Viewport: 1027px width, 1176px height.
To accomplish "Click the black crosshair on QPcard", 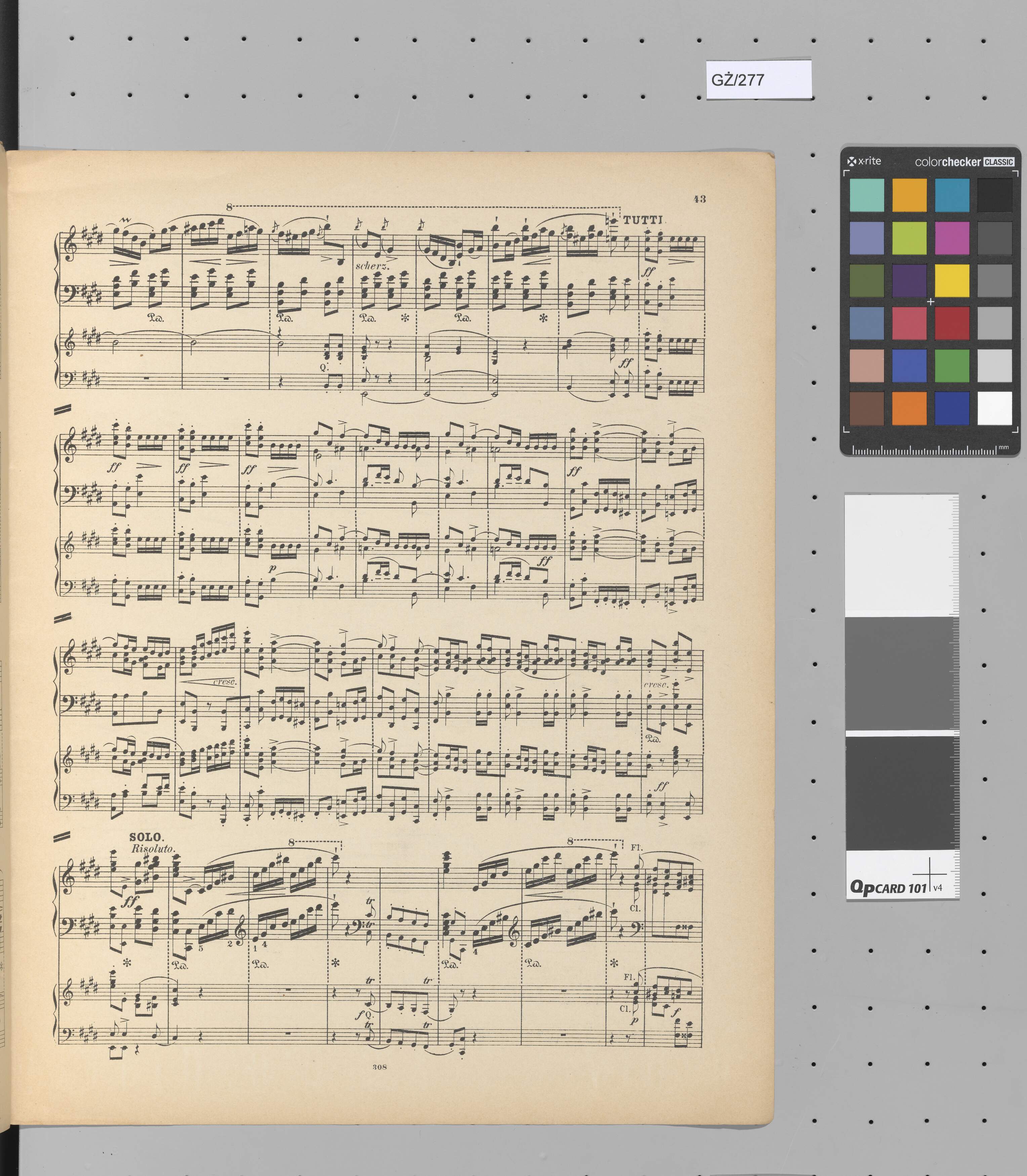I will 930,875.
